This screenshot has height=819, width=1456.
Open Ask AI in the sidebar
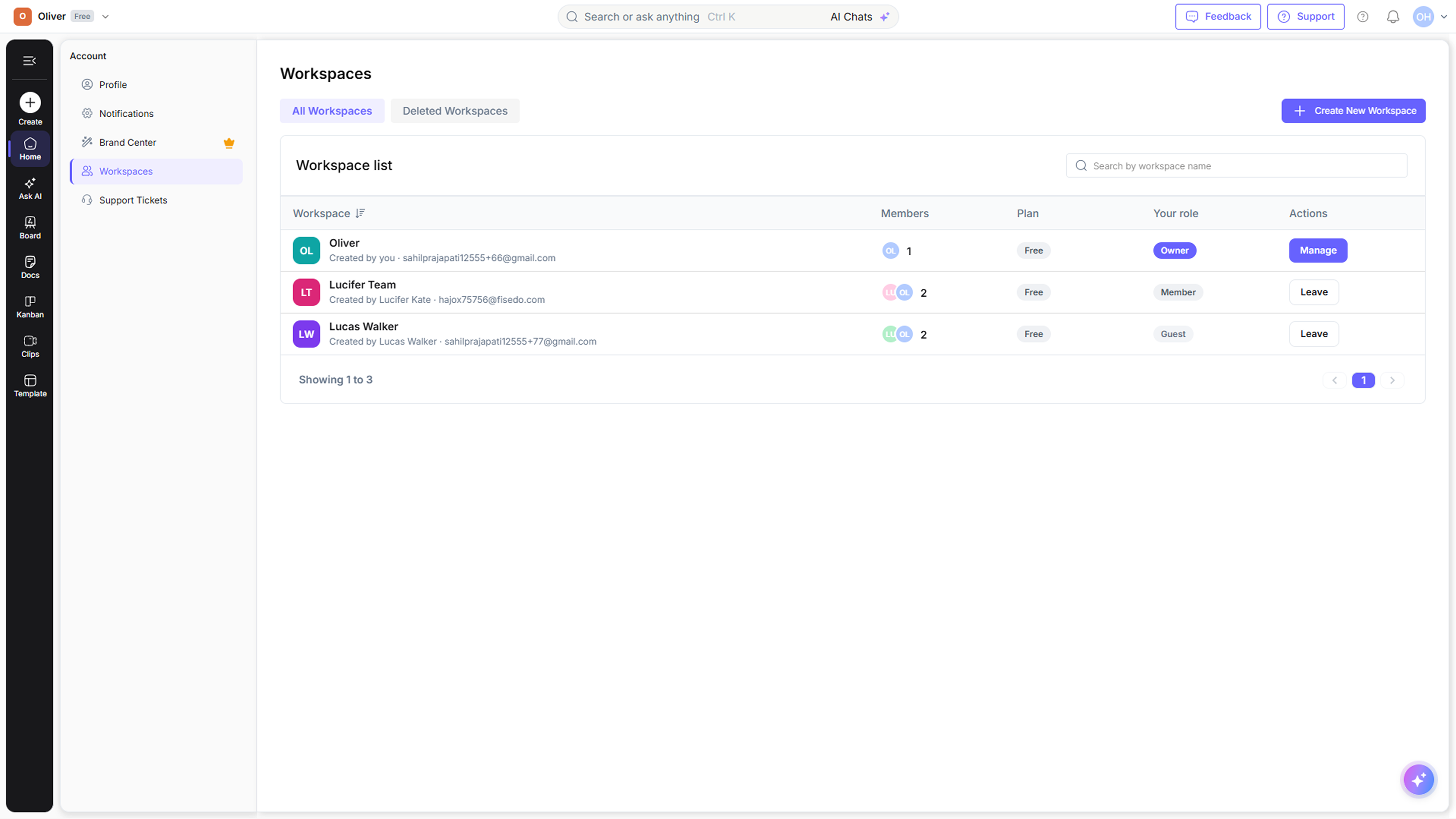click(x=30, y=188)
